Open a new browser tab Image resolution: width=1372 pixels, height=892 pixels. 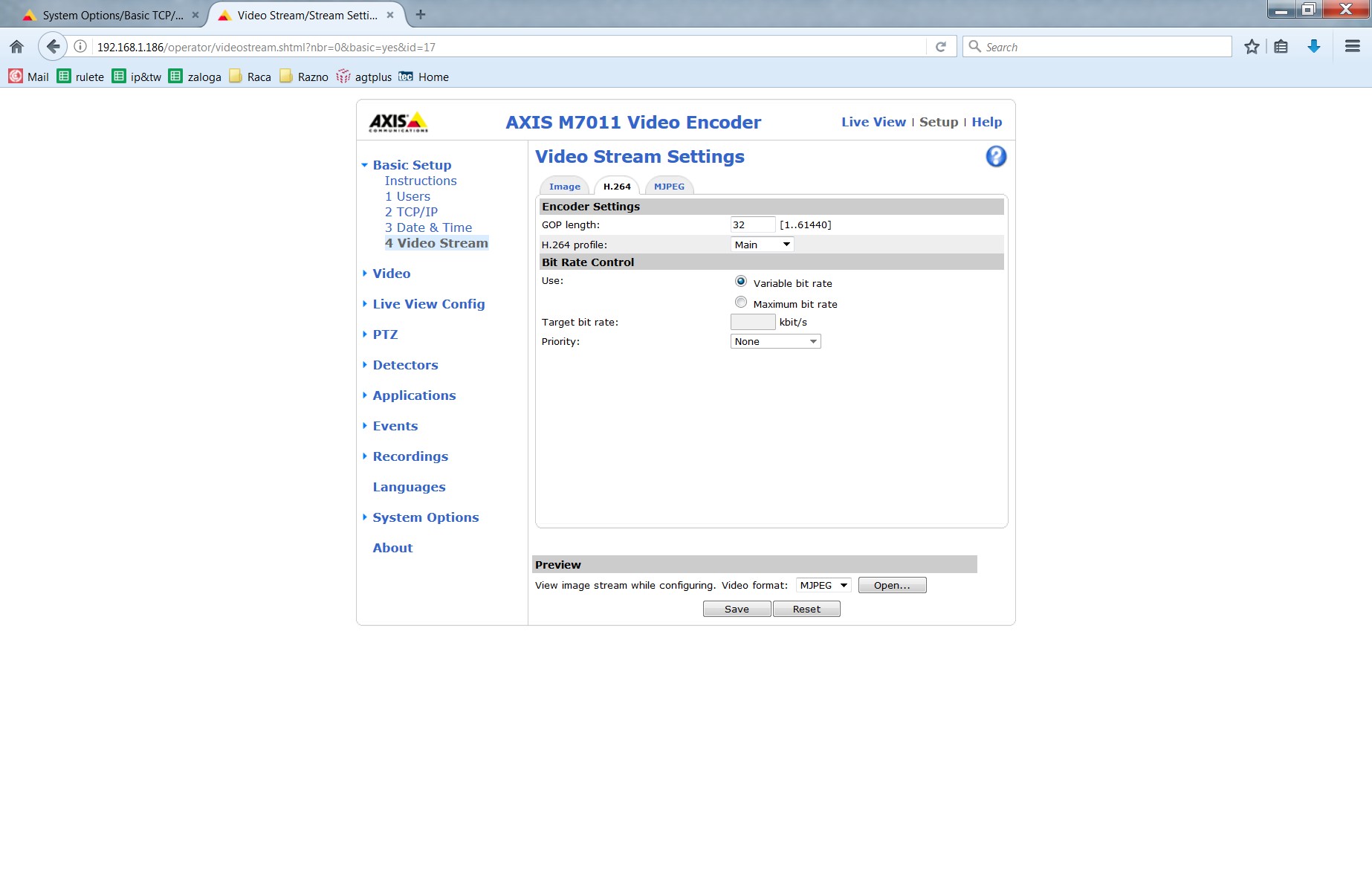point(421,14)
